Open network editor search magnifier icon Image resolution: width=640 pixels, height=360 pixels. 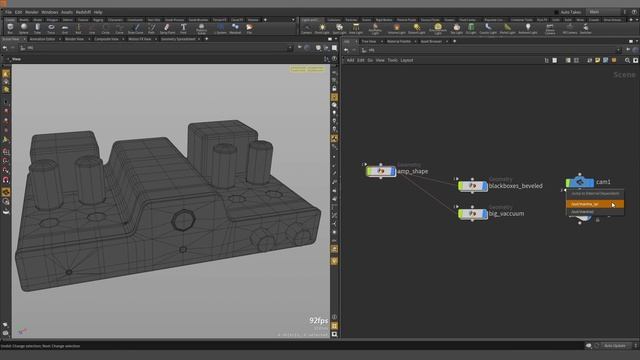(x=627, y=60)
